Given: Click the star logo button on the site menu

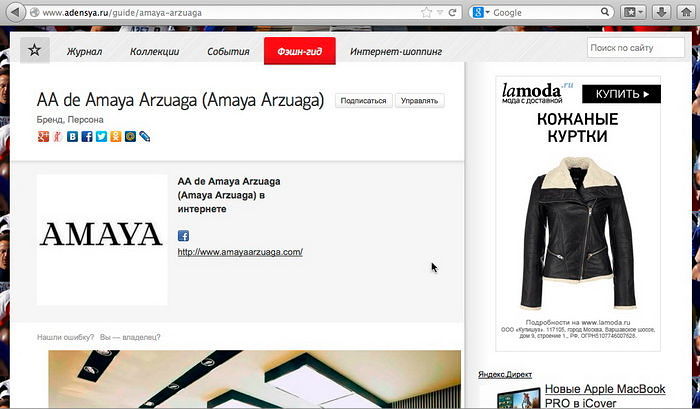Looking at the screenshot, I should [x=34, y=50].
